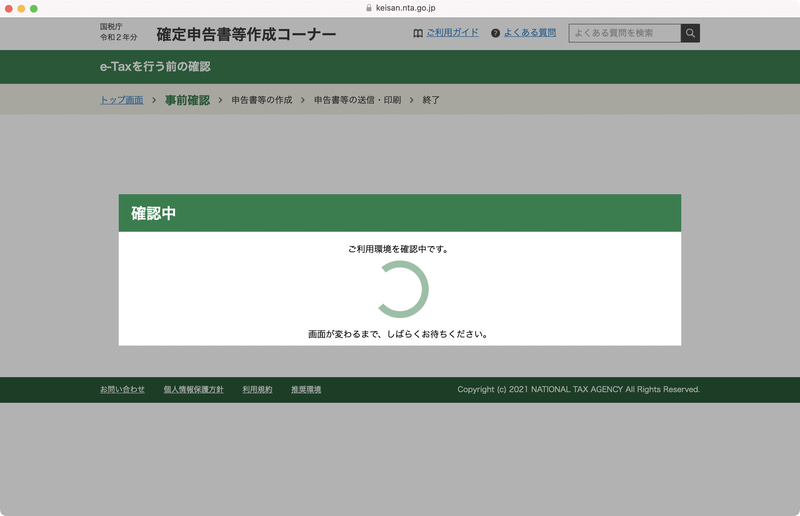The image size is (800, 516).
Task: Click the question mark icon beside よくある質問
Action: click(495, 33)
